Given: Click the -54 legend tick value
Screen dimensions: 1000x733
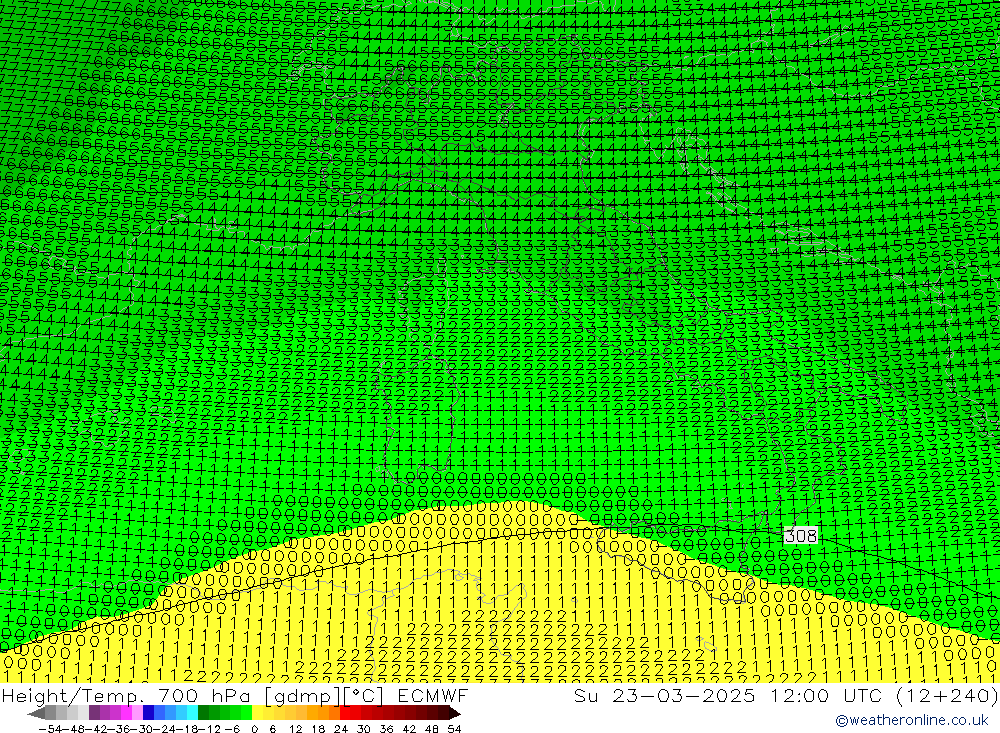Looking at the screenshot, I should click(x=50, y=729).
